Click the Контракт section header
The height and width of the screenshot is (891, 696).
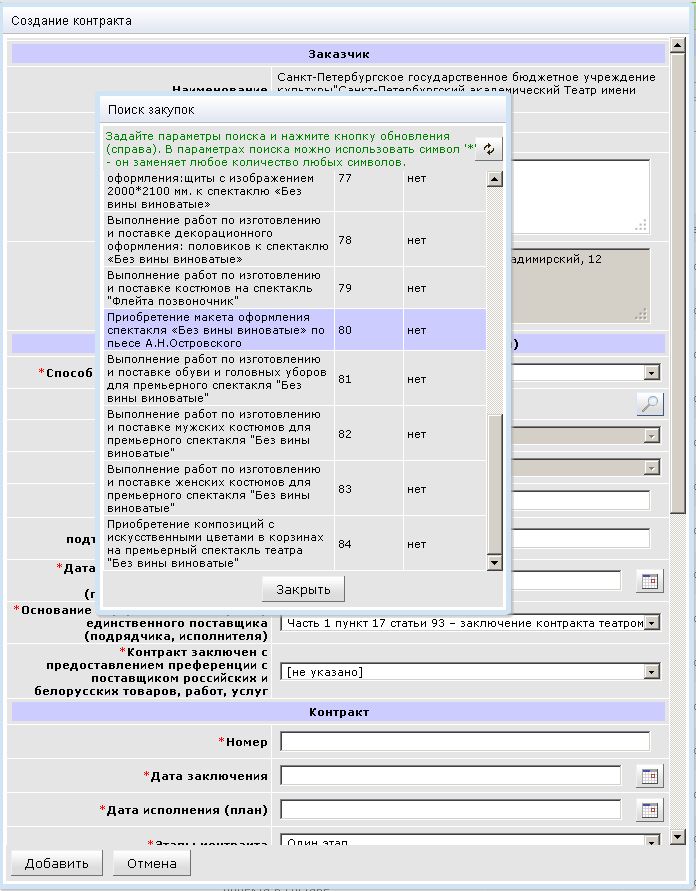(339, 712)
